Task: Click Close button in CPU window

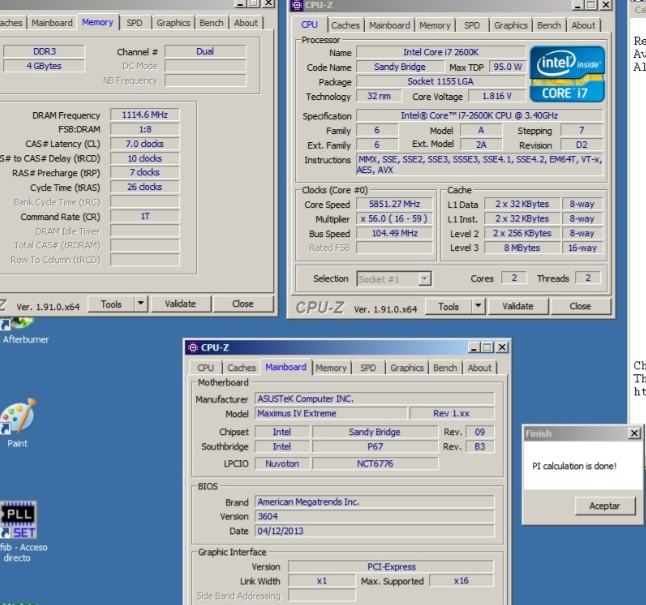Action: pos(580,306)
